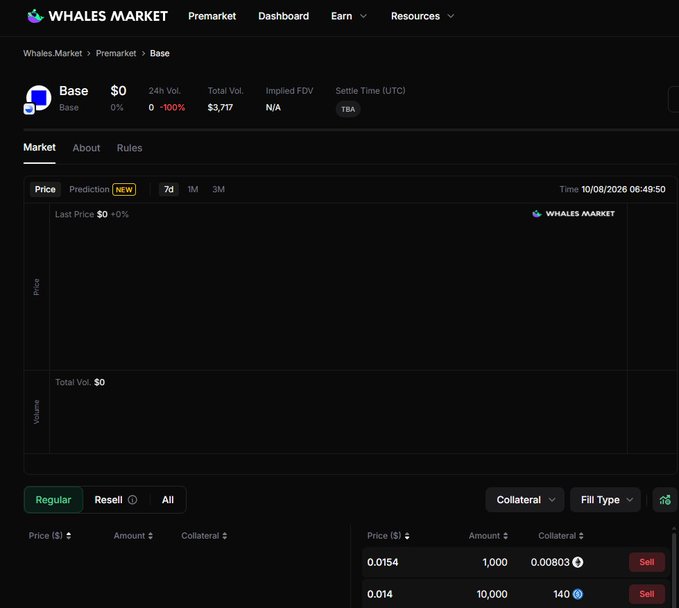
Task: Show All order types
Action: pos(168,500)
